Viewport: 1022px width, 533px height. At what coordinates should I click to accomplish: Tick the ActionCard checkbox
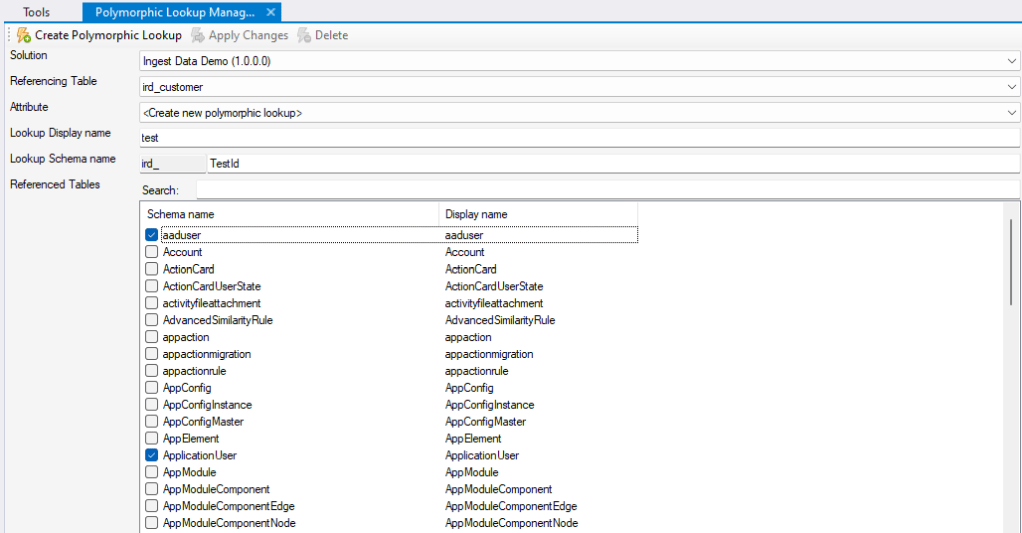[x=152, y=269]
